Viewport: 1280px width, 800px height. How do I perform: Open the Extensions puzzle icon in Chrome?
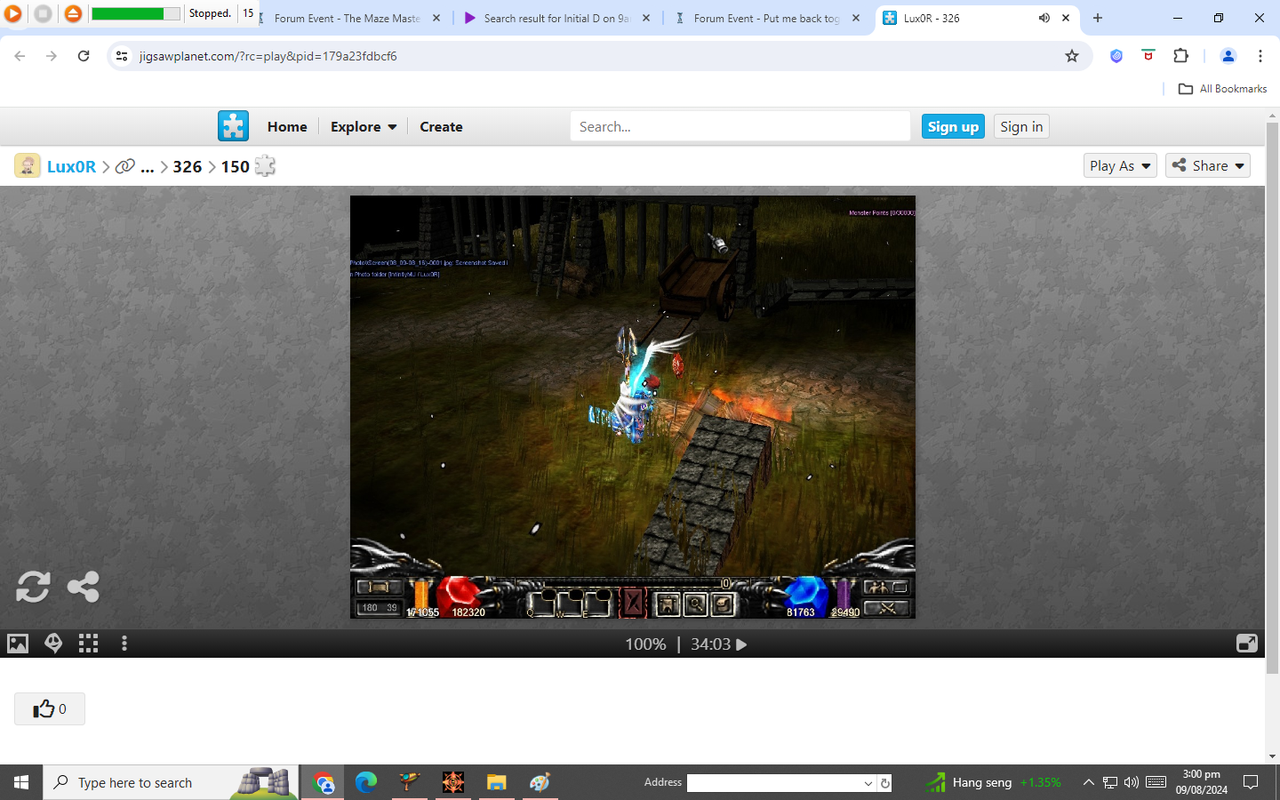(x=1181, y=56)
